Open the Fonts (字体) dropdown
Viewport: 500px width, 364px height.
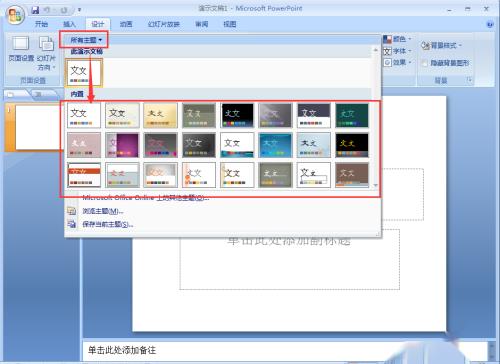(397, 51)
